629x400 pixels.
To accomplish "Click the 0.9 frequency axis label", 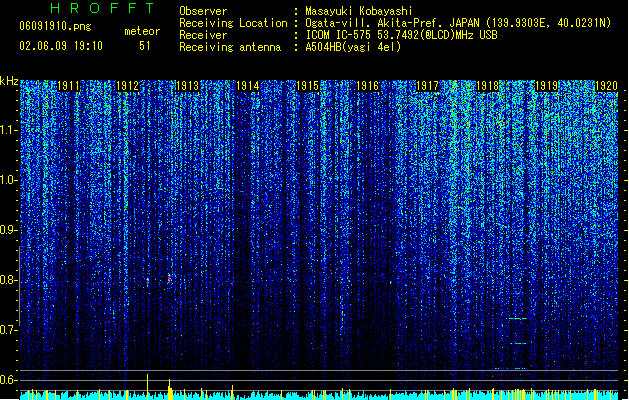I will 8,230.
